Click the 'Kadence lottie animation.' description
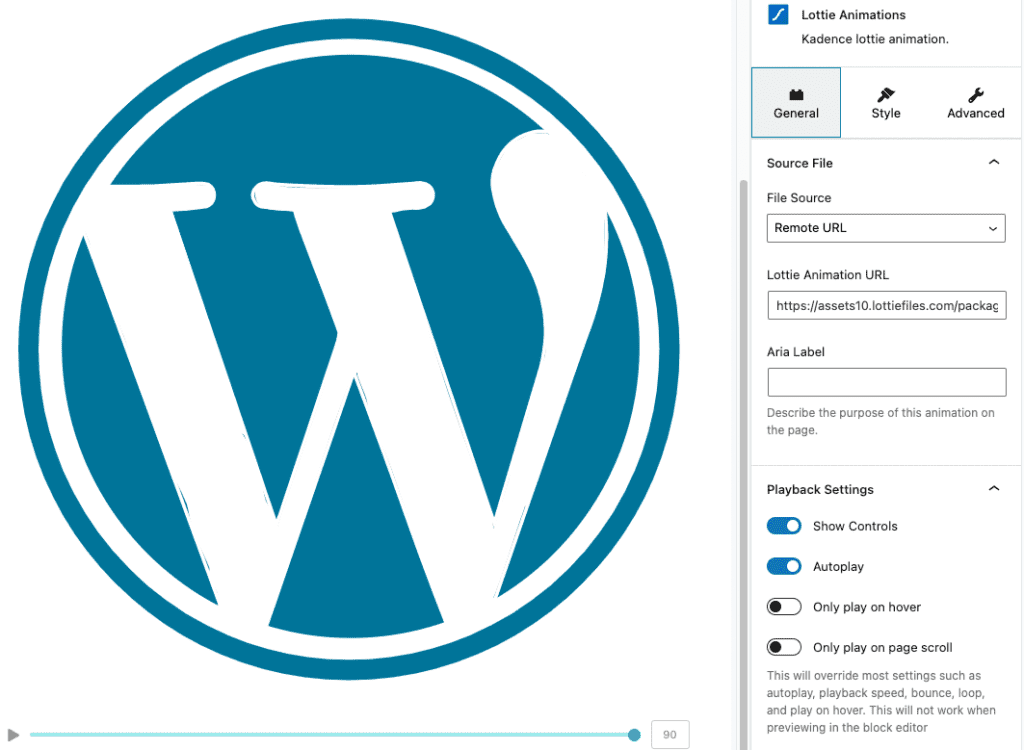Screen dimensions: 1024x750 pos(874,39)
